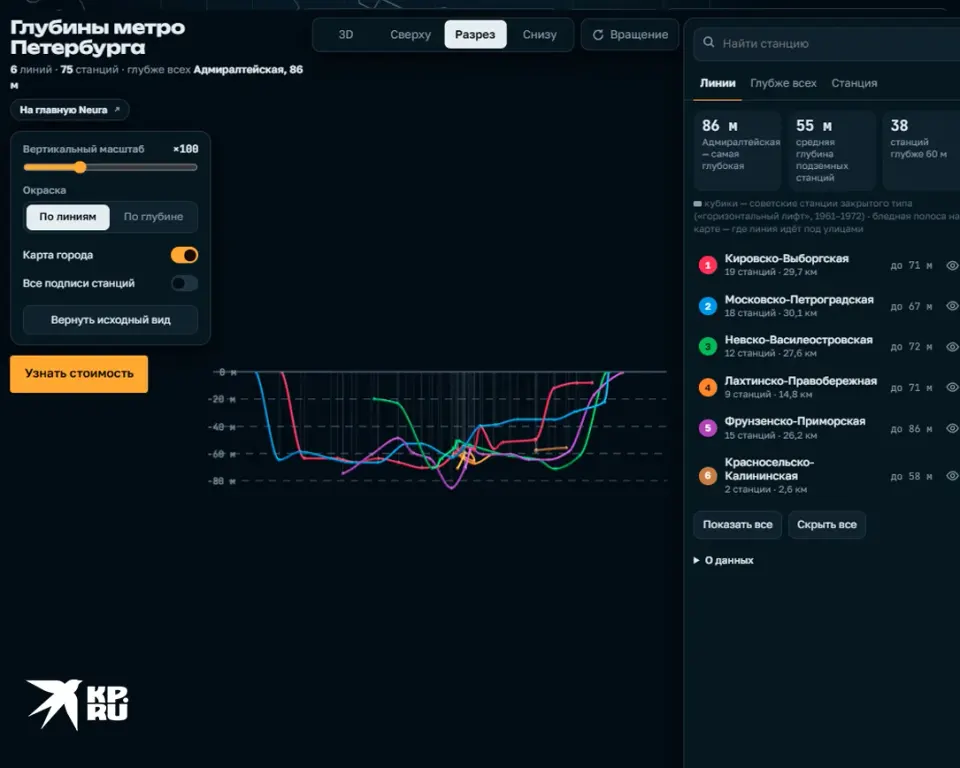The image size is (960, 768).
Task: Click the Узнать стоимость button
Action: coord(79,374)
